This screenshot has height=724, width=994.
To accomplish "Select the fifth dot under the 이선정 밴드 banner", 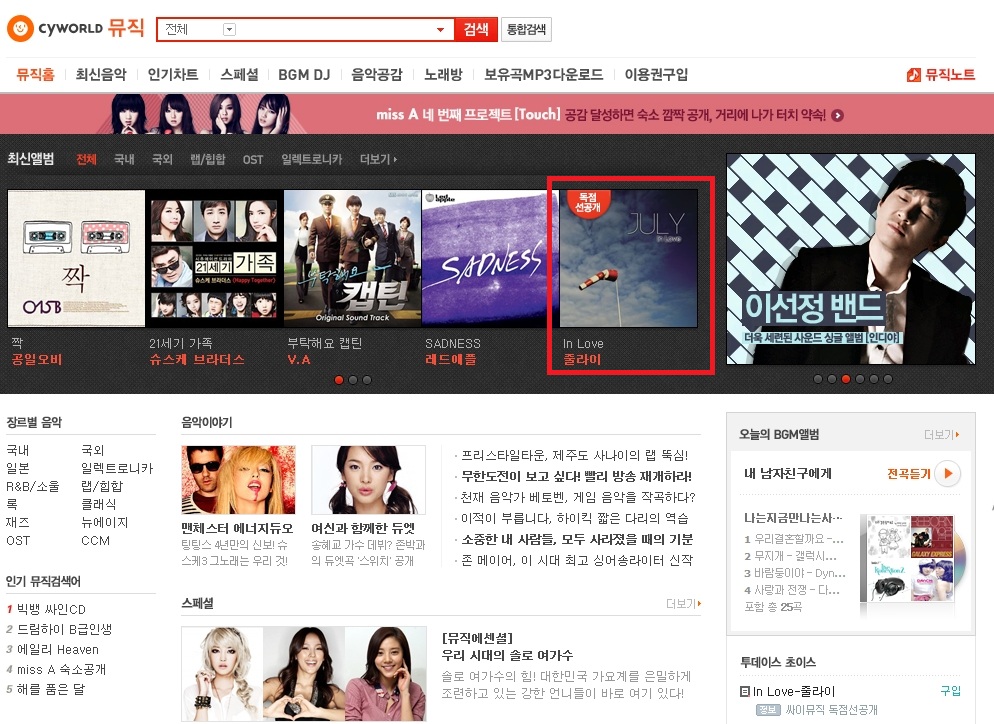I will tap(874, 379).
